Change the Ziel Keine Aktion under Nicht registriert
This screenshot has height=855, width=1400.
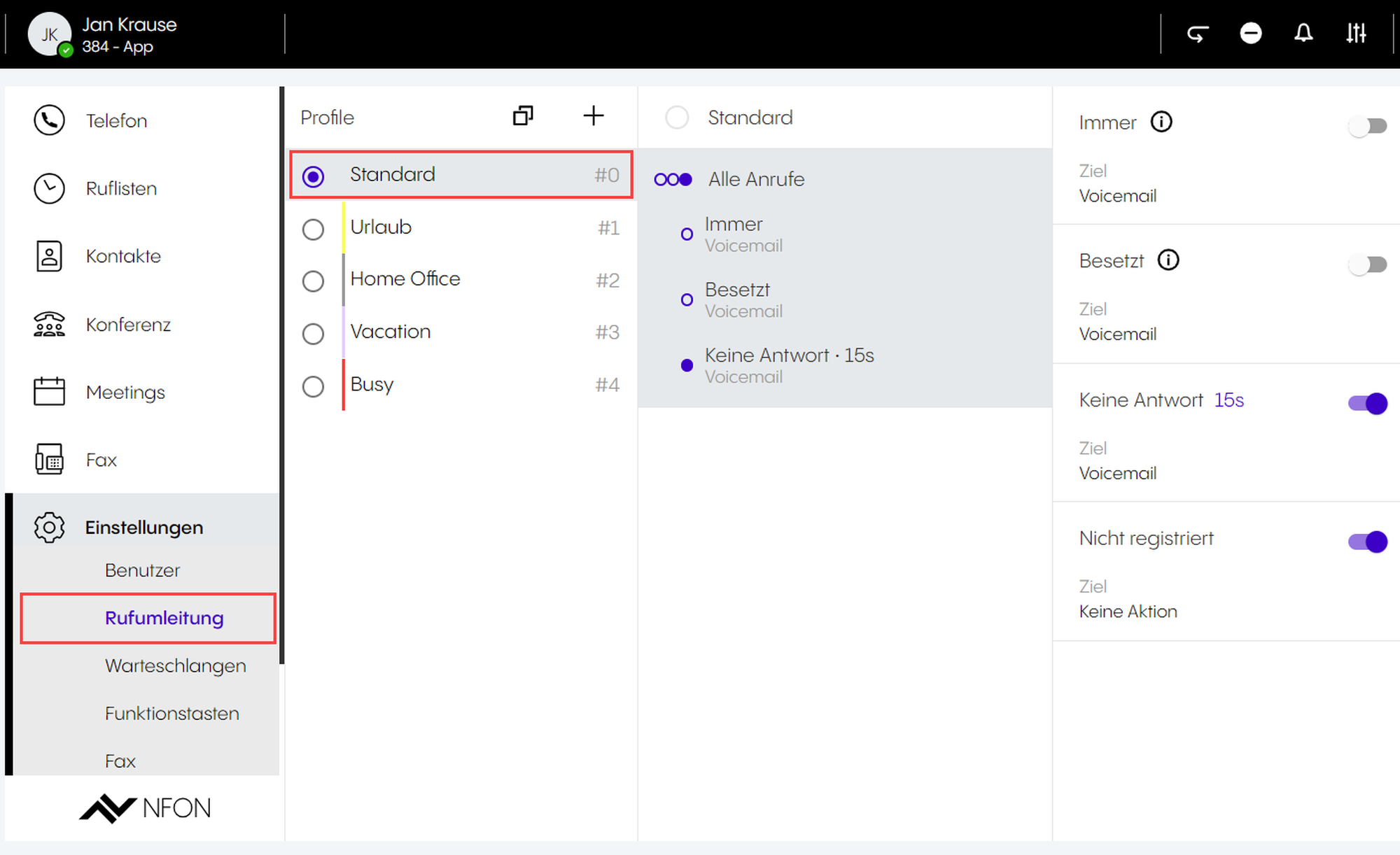[x=1128, y=612]
